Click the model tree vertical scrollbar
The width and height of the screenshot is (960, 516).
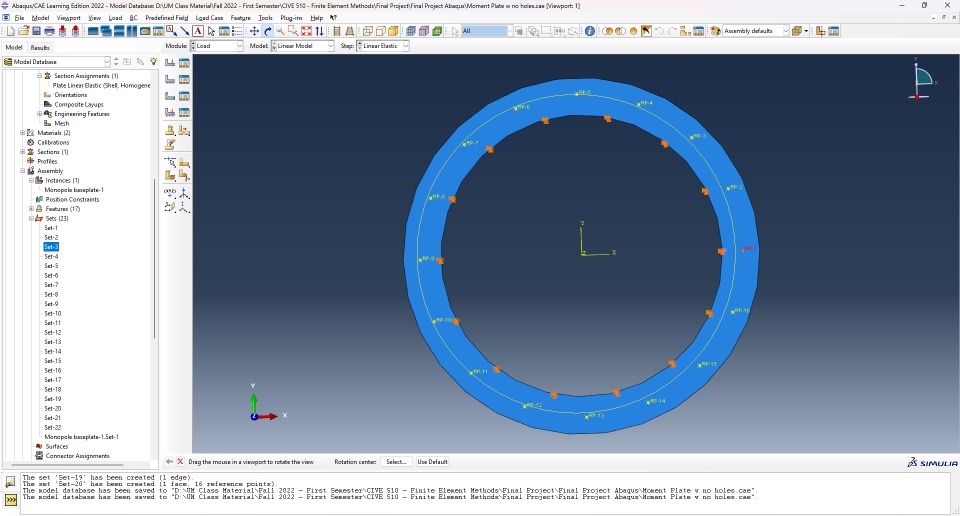point(154,257)
